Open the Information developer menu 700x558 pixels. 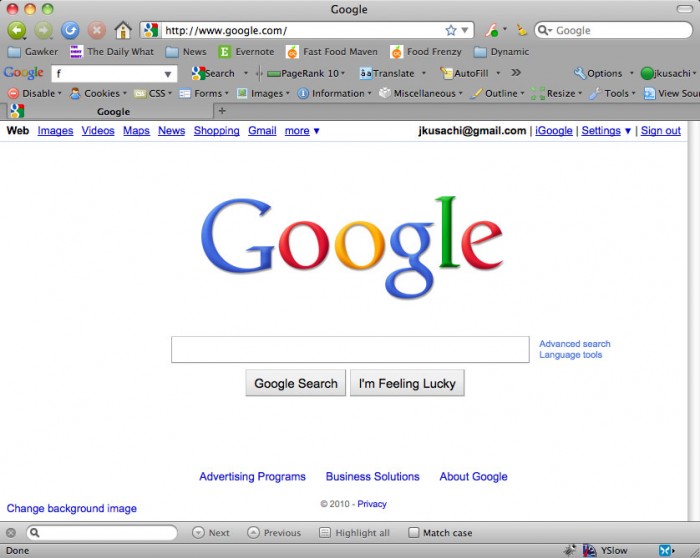click(x=334, y=93)
